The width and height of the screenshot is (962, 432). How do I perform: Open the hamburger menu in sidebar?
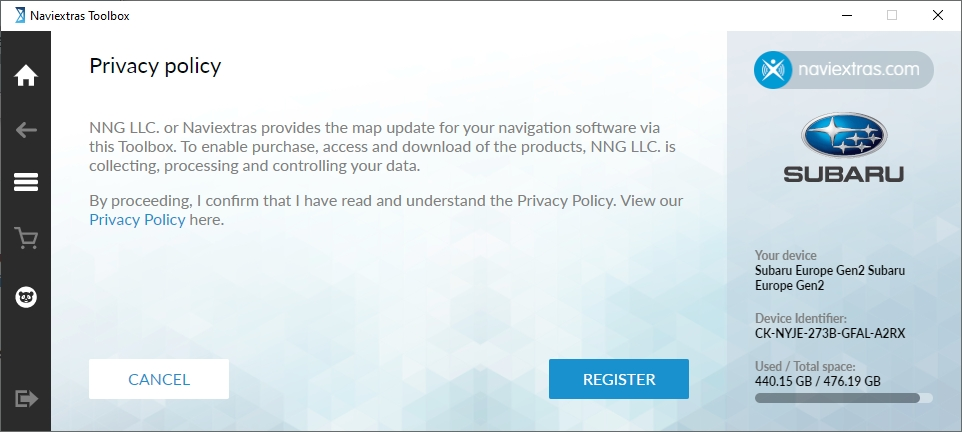pos(26,182)
